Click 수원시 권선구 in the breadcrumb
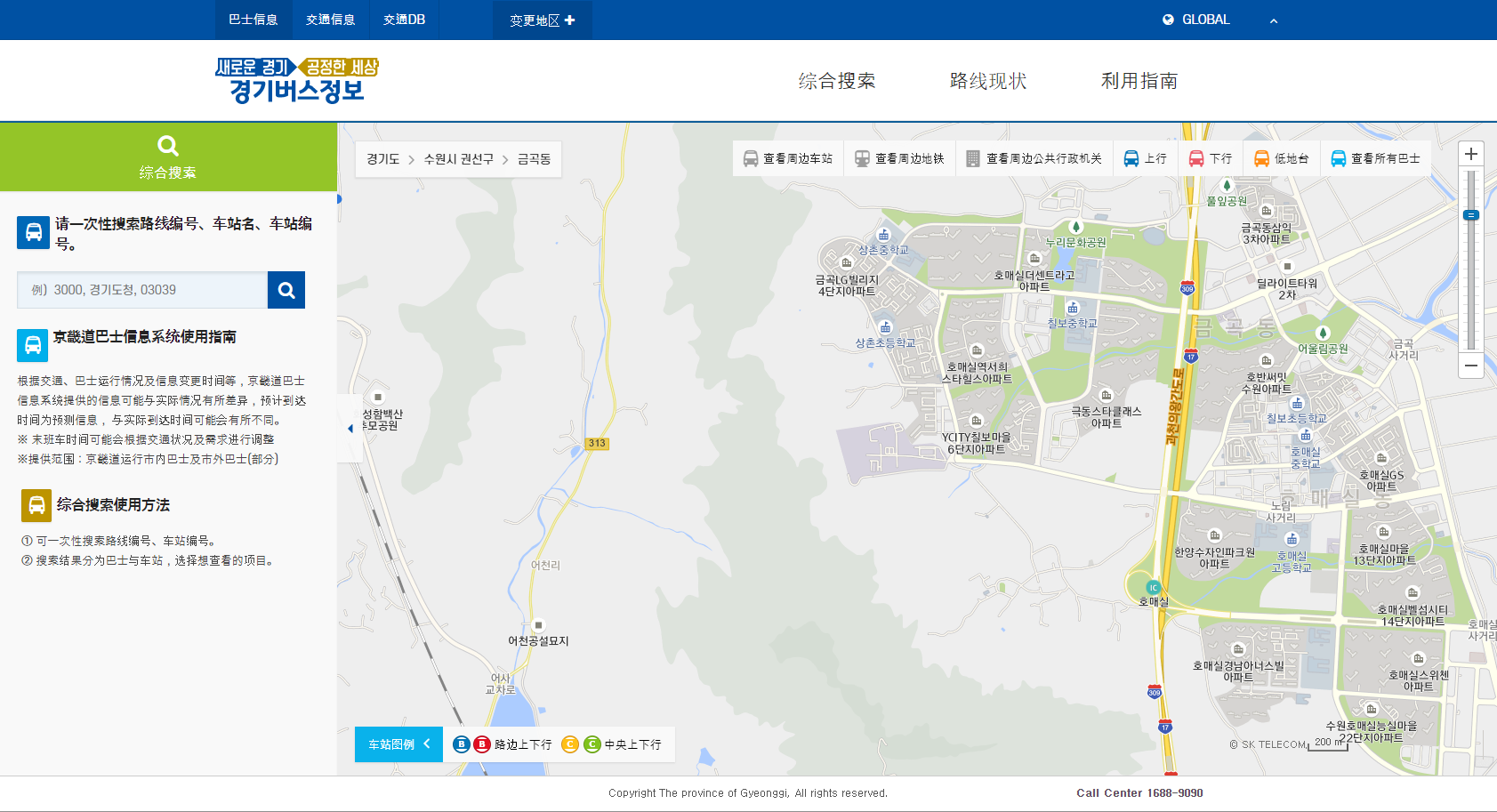The height and width of the screenshot is (812, 1497). 458,159
